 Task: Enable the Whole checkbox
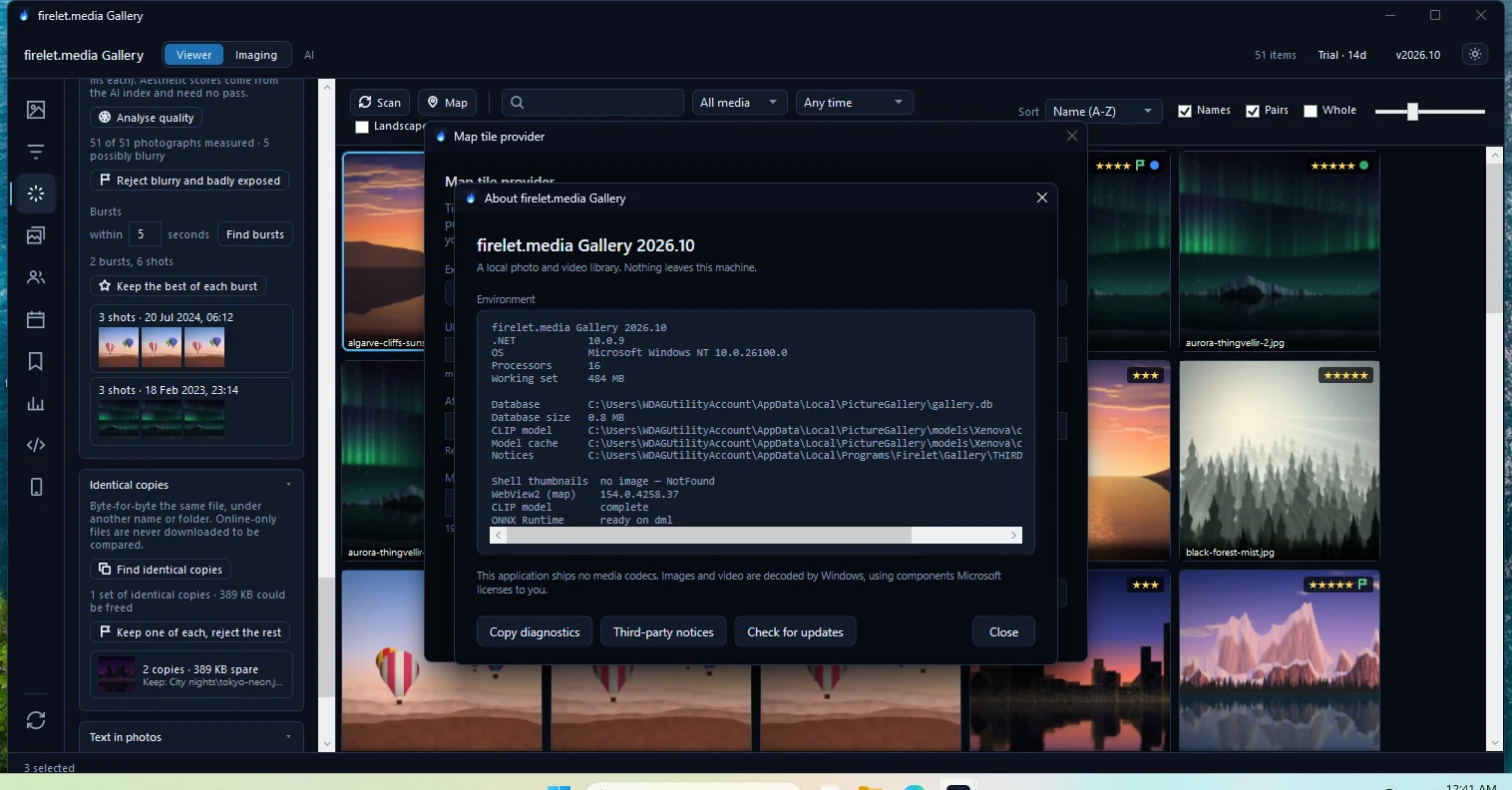pyautogui.click(x=1311, y=111)
